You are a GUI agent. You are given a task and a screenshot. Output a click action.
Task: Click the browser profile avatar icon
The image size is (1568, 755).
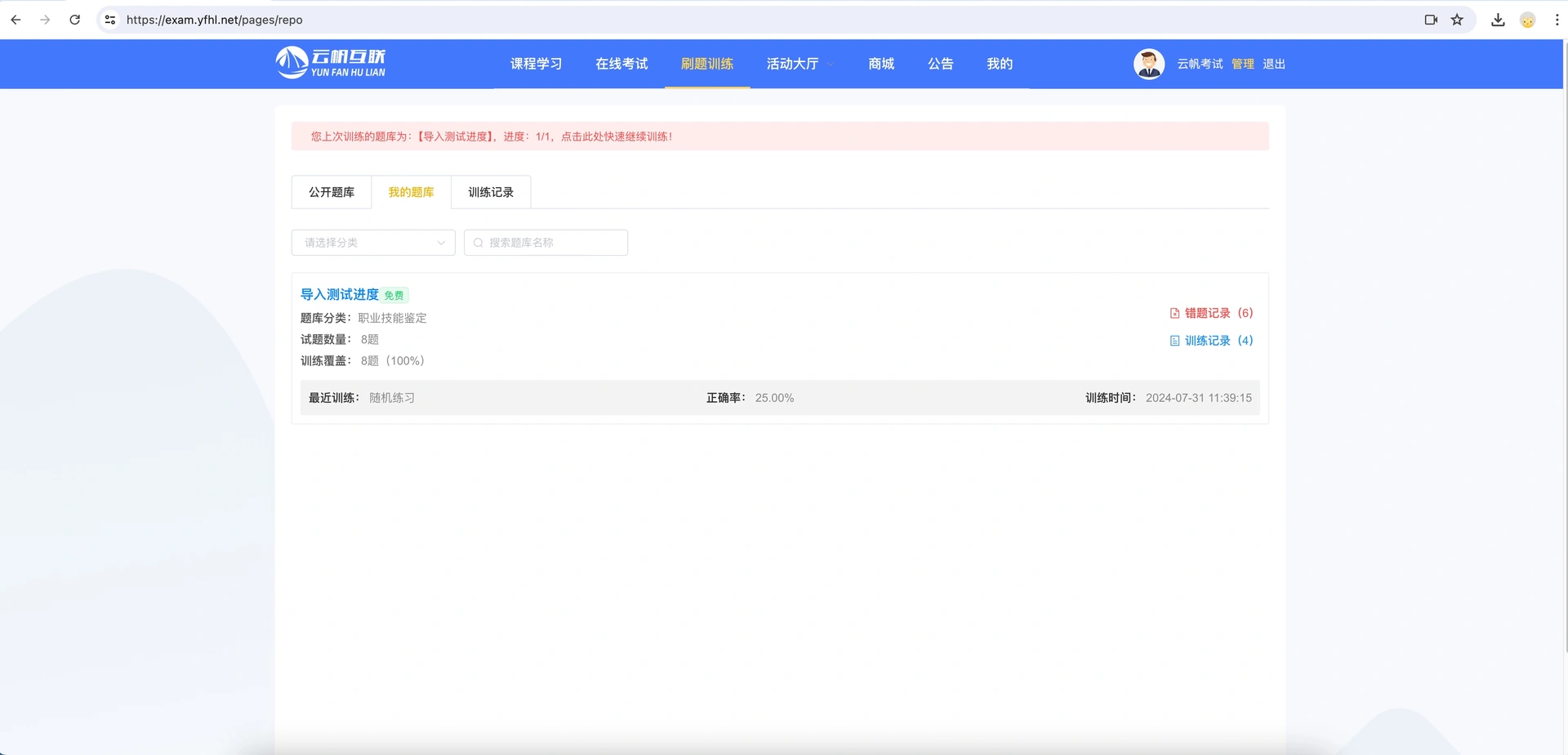tap(1527, 20)
